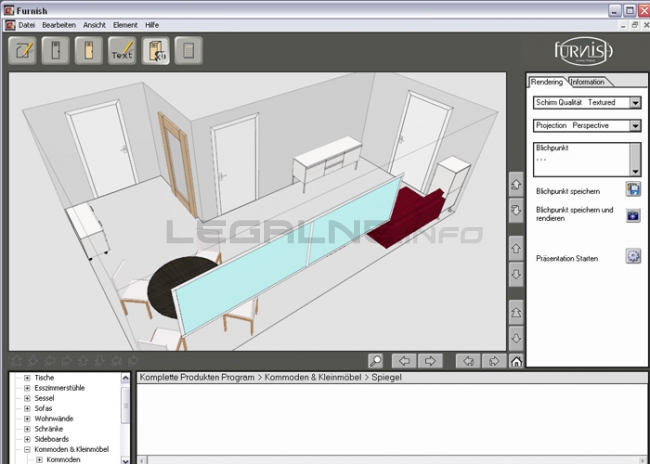Screen dimensions: 650x464
Task: Open the Element menu
Action: pyautogui.click(x=125, y=25)
